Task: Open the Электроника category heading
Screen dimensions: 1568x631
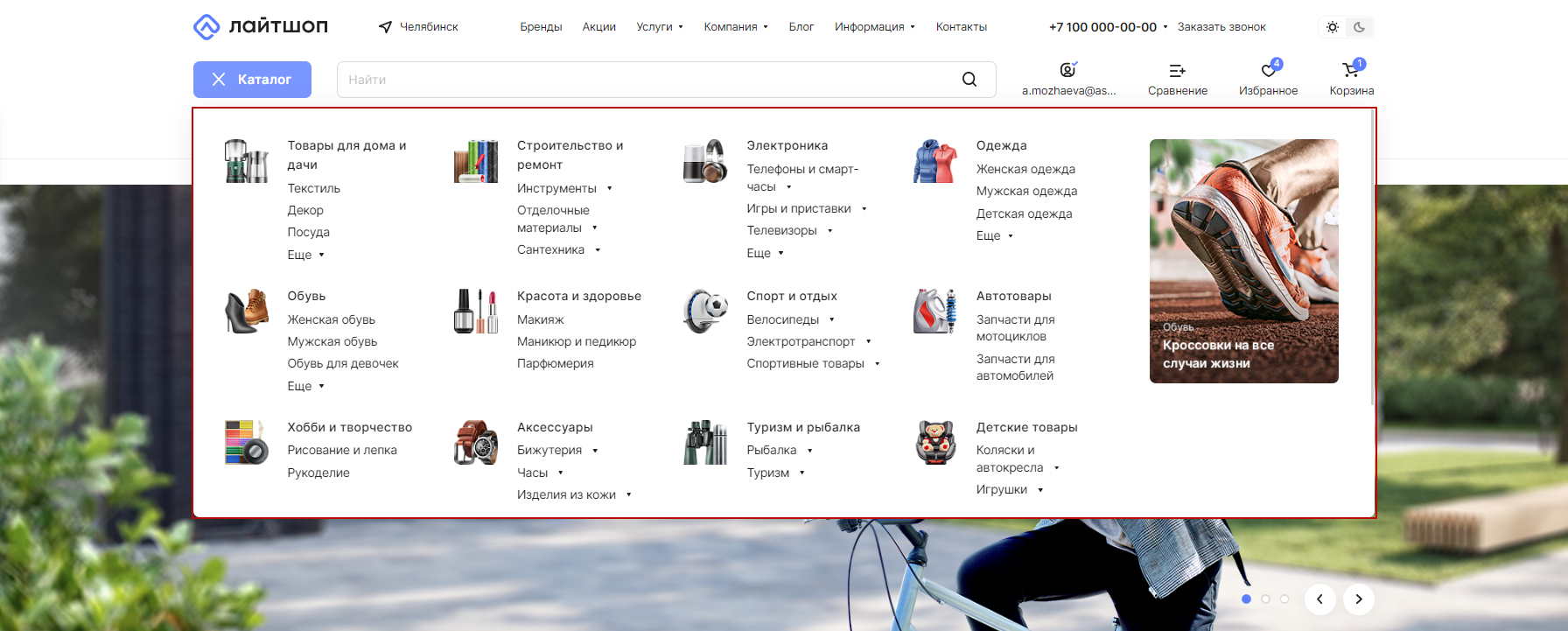Action: click(x=787, y=145)
